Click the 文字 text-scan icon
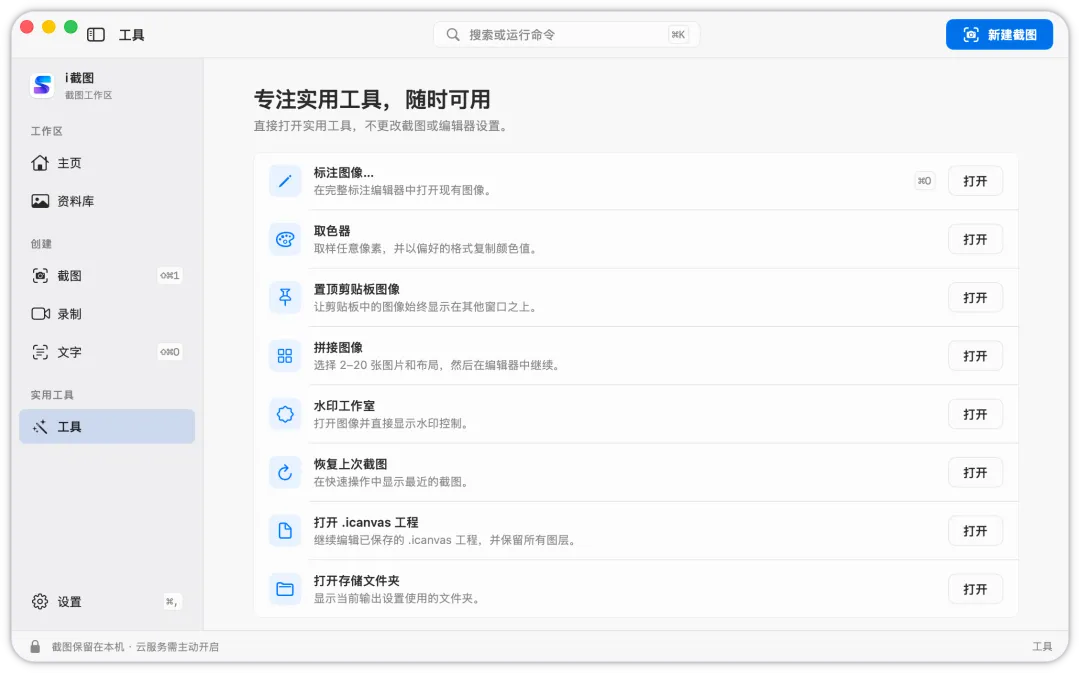Image resolution: width=1080 pixels, height=673 pixels. [40, 352]
